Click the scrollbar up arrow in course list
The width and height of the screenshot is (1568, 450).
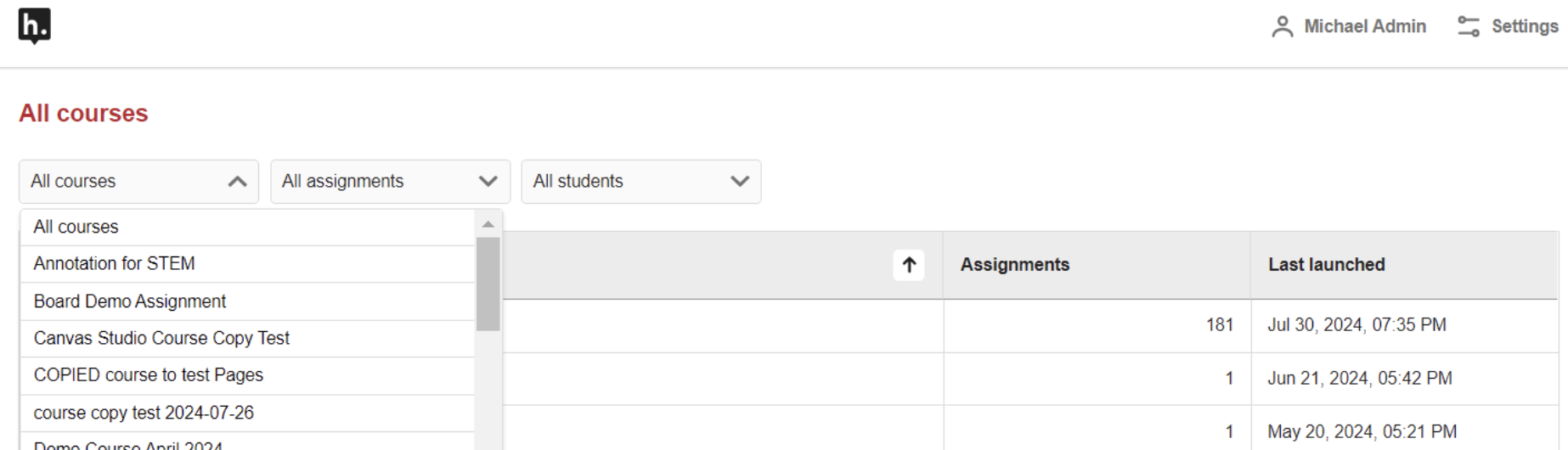click(488, 225)
